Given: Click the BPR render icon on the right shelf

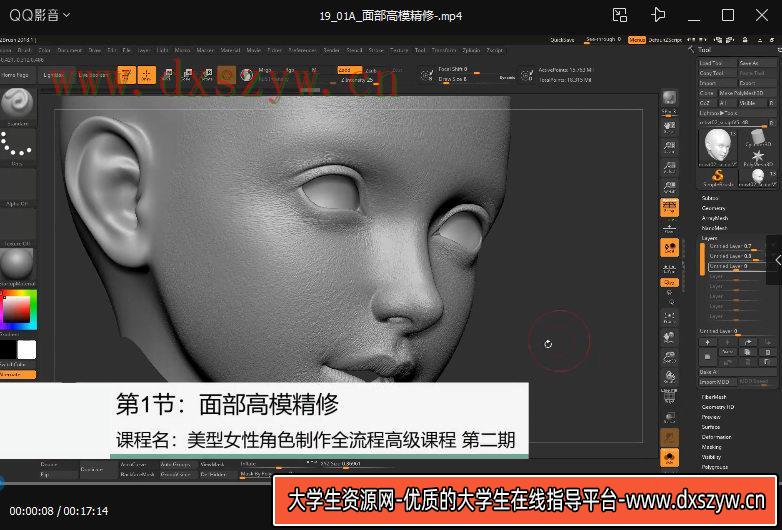Looking at the screenshot, I should [669, 99].
